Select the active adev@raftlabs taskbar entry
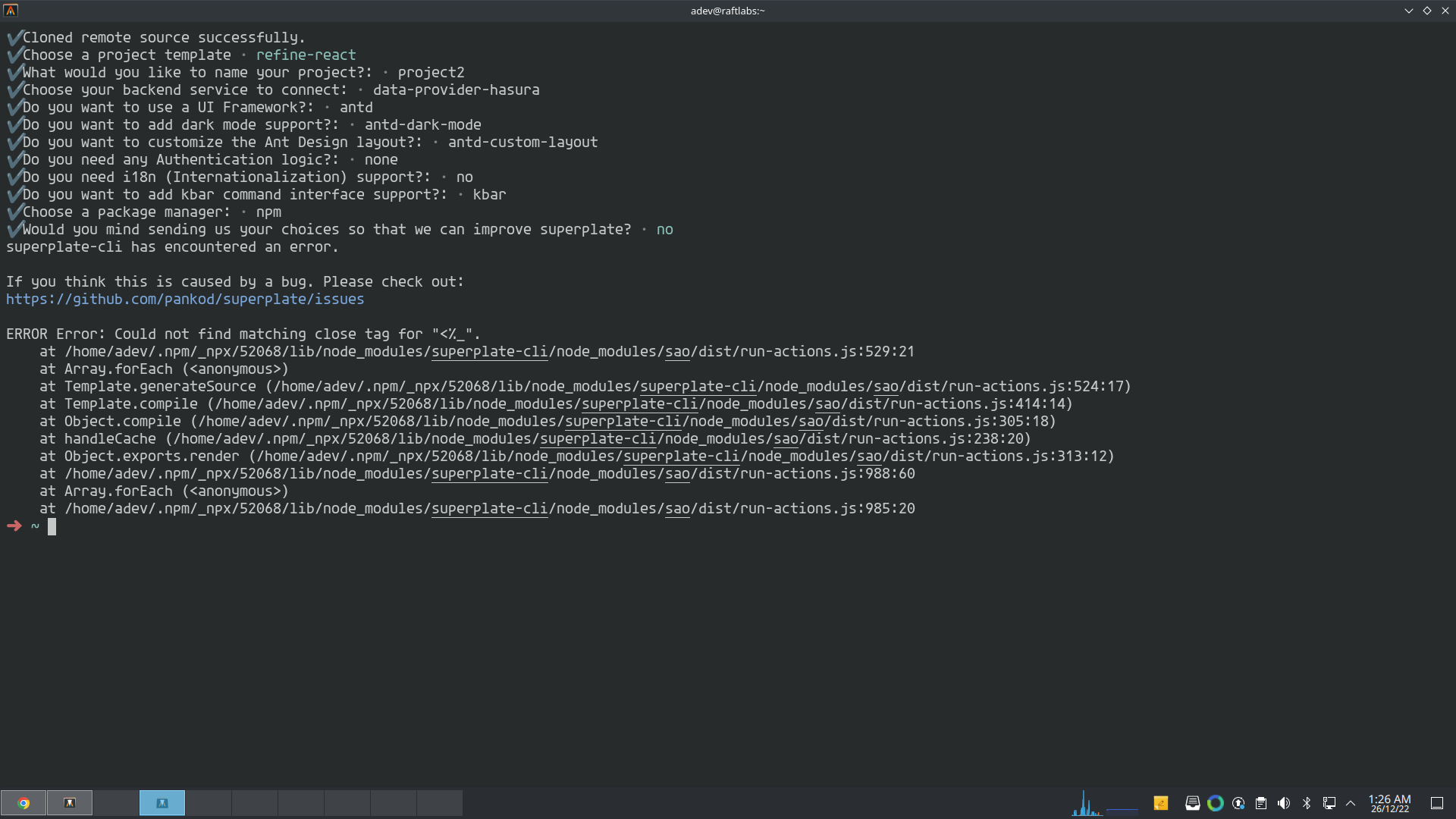This screenshot has height=819, width=1456. (x=162, y=802)
